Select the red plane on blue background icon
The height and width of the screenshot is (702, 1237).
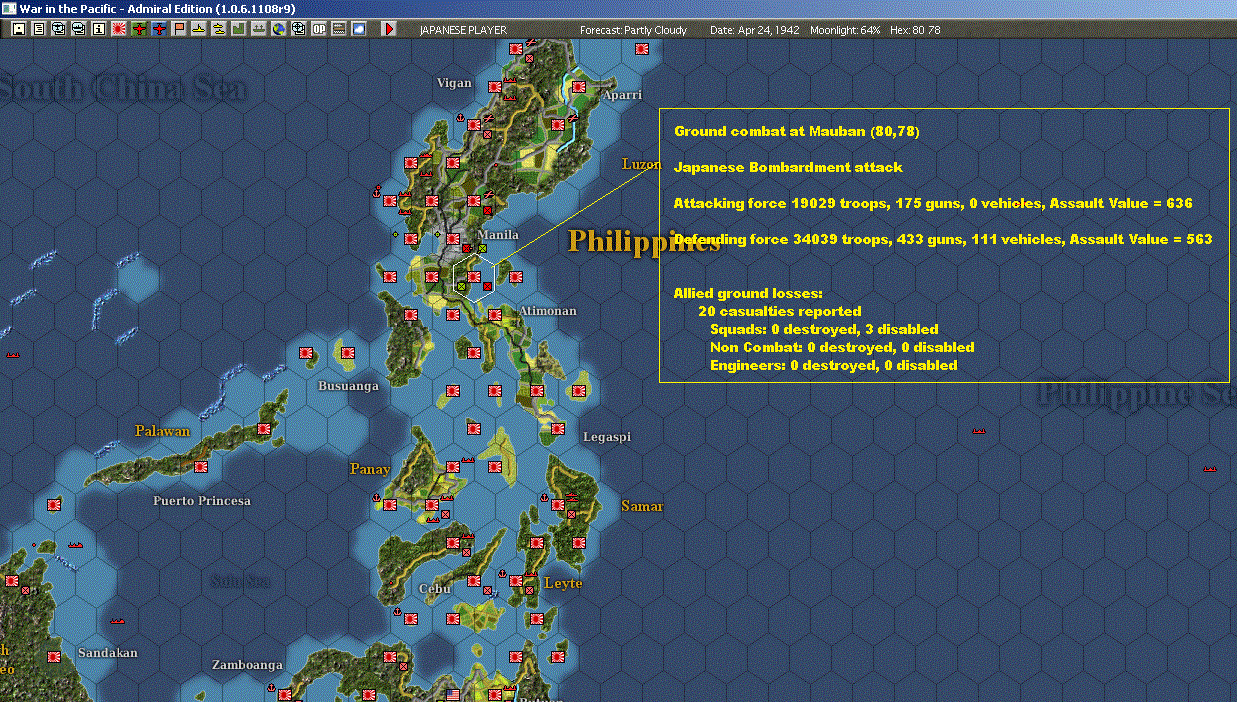click(x=159, y=29)
